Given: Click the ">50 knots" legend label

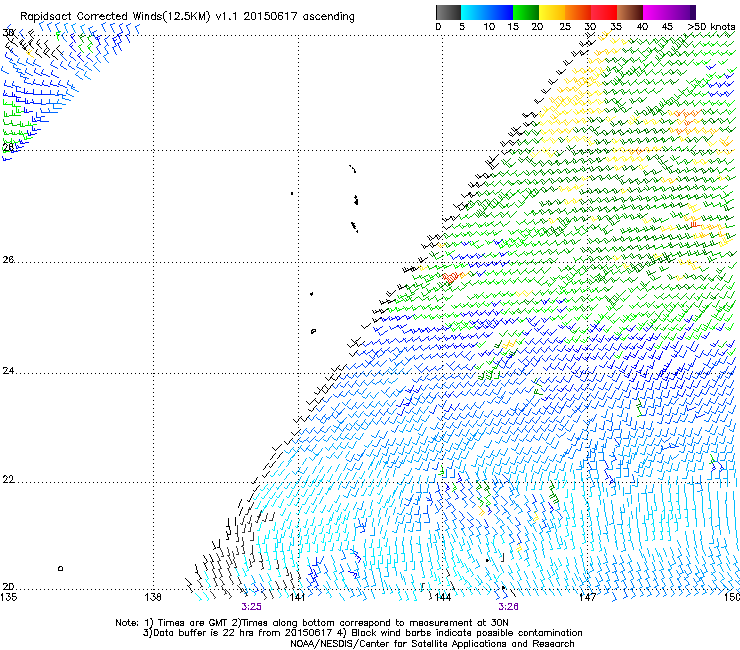Looking at the screenshot, I should click(712, 27).
